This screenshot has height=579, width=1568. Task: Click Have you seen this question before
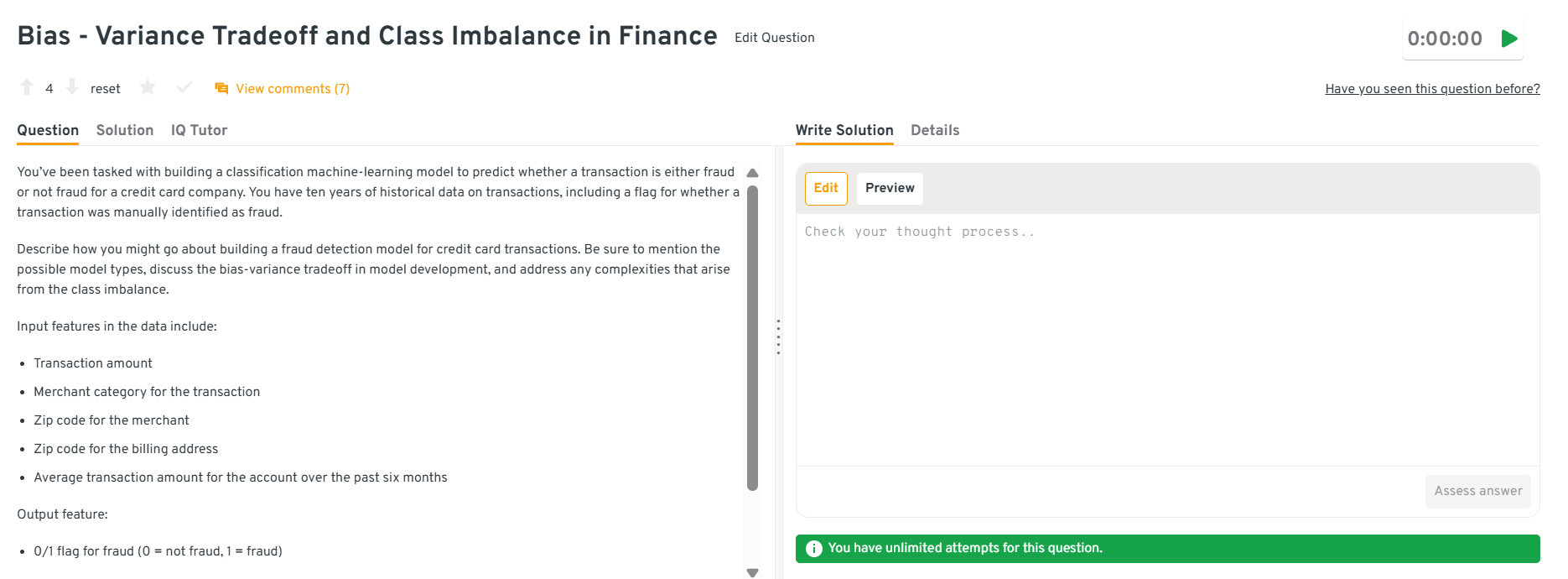(1432, 89)
